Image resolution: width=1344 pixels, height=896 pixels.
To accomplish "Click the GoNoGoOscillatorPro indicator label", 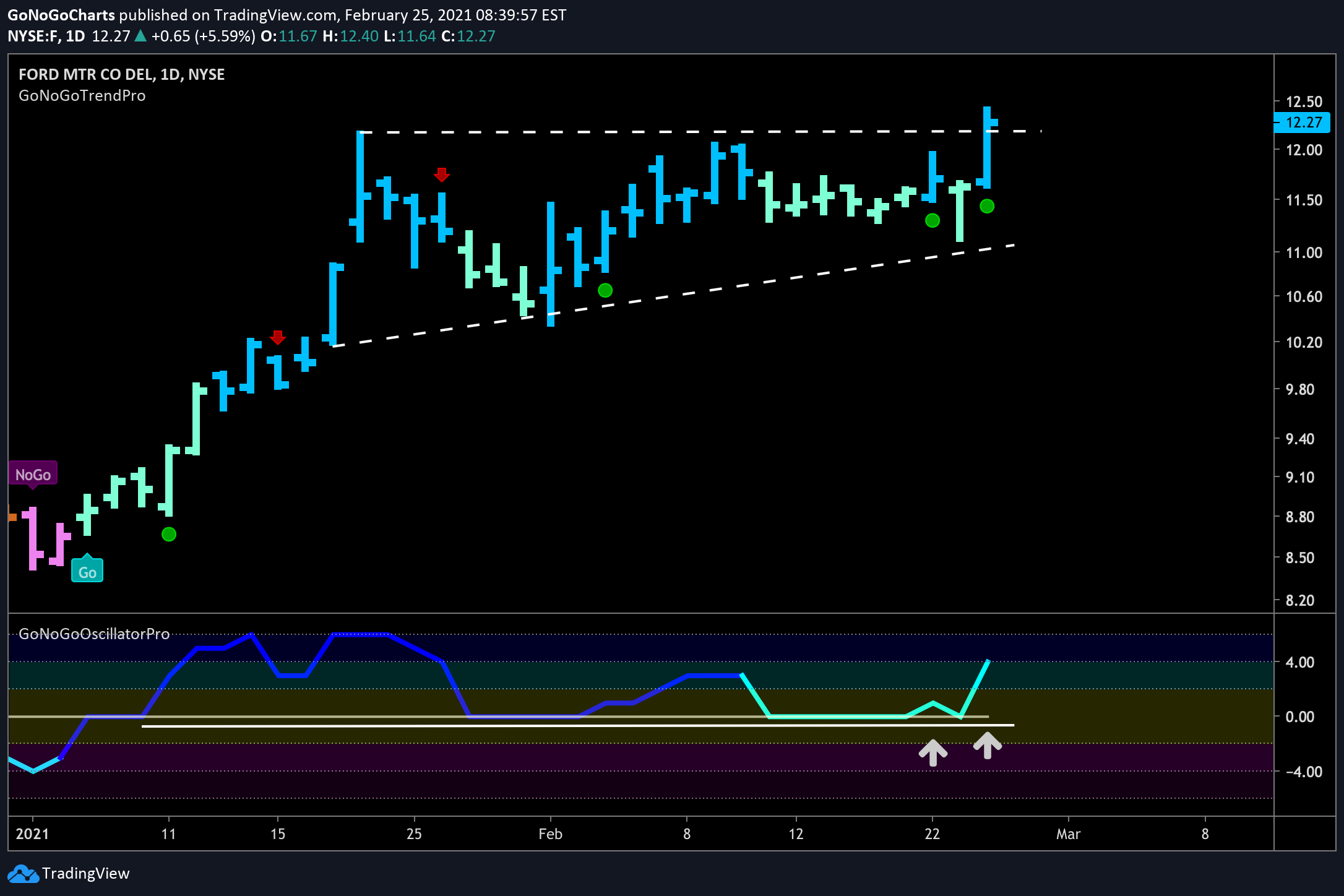I will click(94, 634).
